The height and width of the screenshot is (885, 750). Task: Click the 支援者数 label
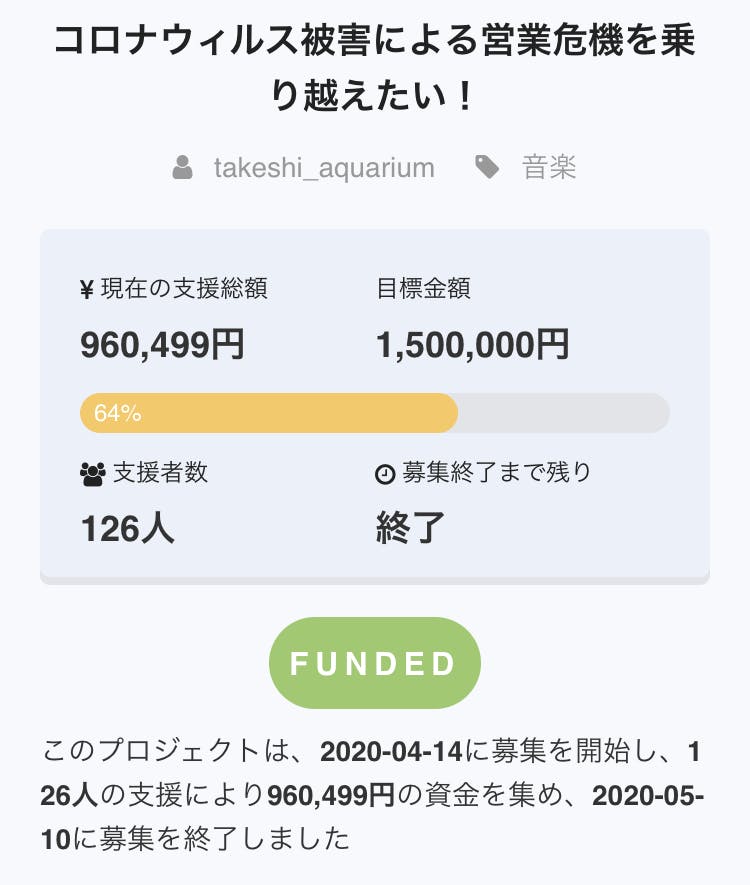[x=160, y=473]
